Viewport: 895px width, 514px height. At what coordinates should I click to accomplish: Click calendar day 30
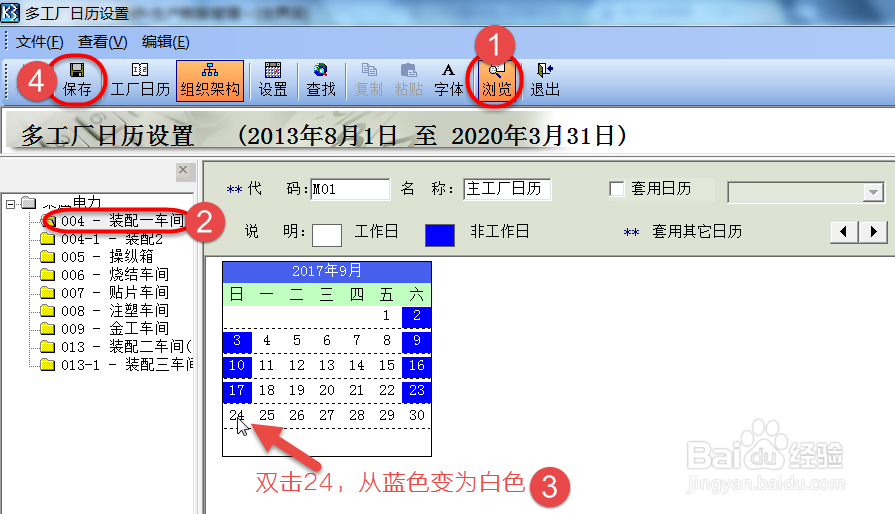tap(417, 415)
